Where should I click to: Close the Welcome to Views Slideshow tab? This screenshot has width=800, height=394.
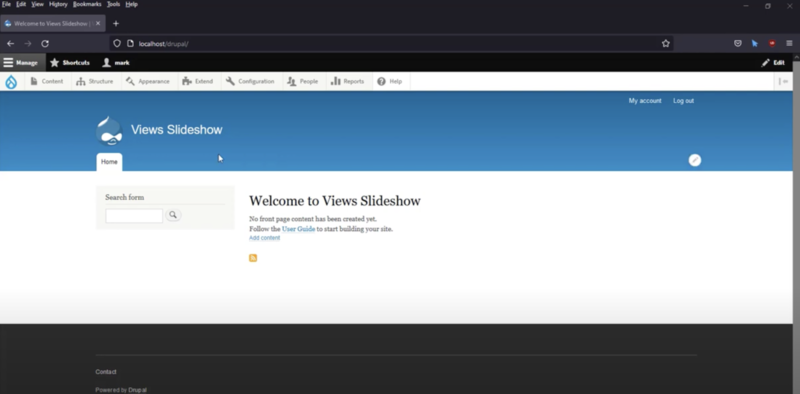(98, 23)
